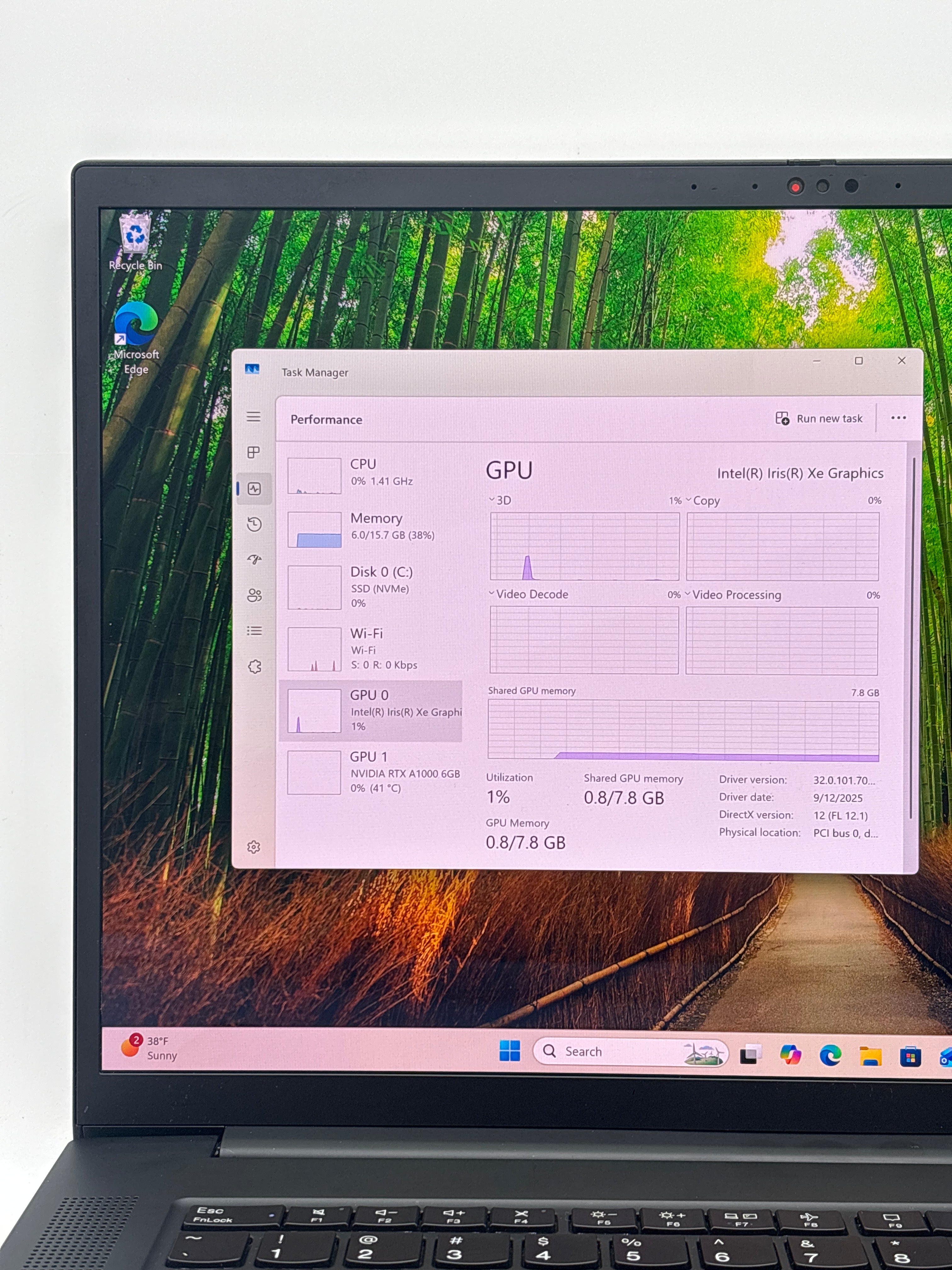Screen dimensions: 952x1270
Task: Open the Task Manager navigation hamburger menu
Action: coord(254,417)
